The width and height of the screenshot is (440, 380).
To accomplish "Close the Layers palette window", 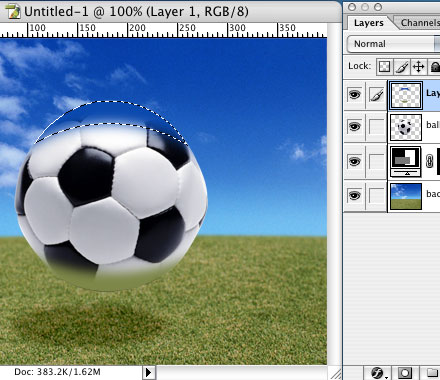I will (x=352, y=7).
